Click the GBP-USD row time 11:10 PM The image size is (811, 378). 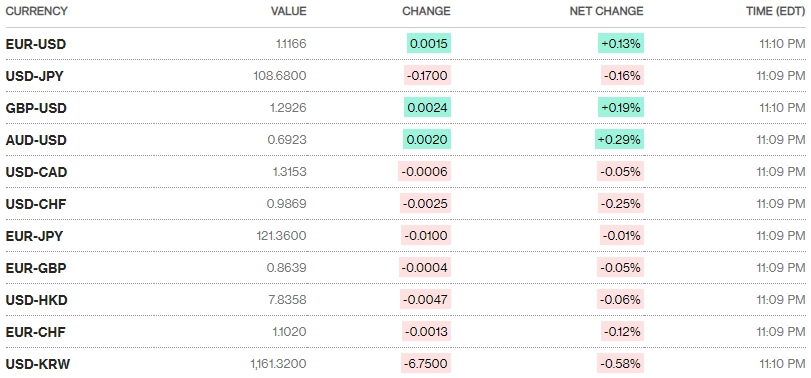click(783, 108)
